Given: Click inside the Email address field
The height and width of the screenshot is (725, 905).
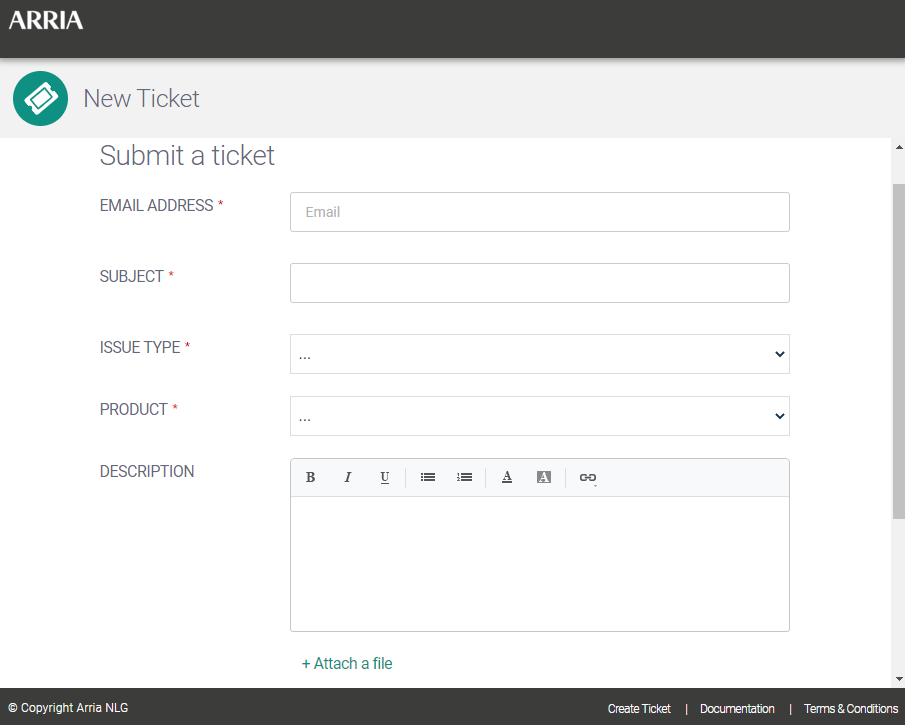Looking at the screenshot, I should 540,212.
